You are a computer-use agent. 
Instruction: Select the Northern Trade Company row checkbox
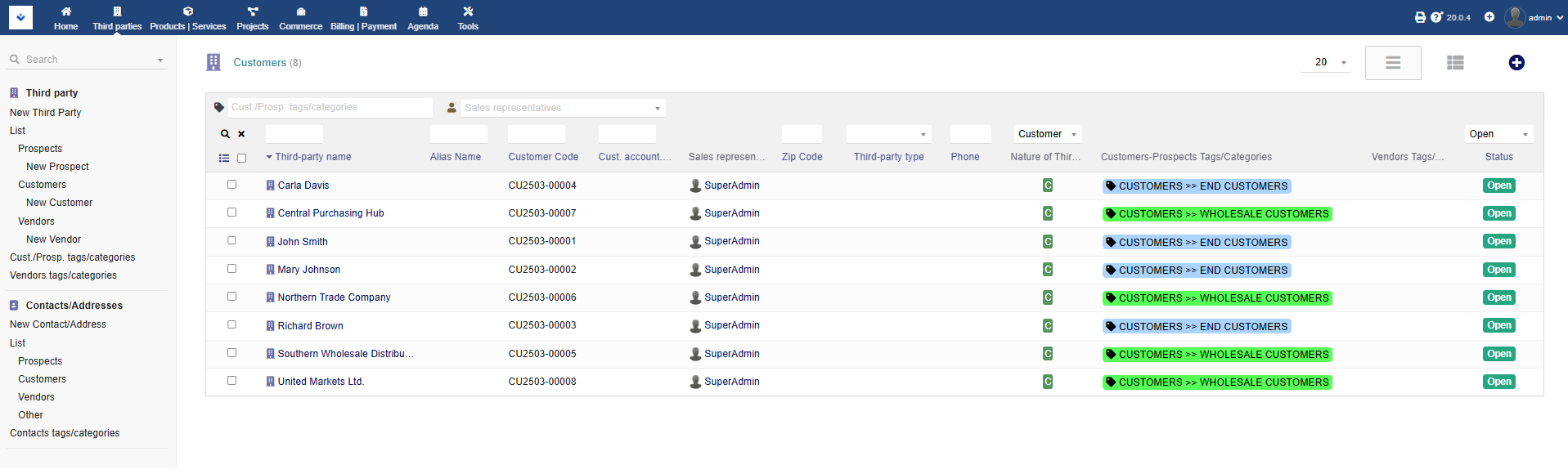(x=231, y=297)
